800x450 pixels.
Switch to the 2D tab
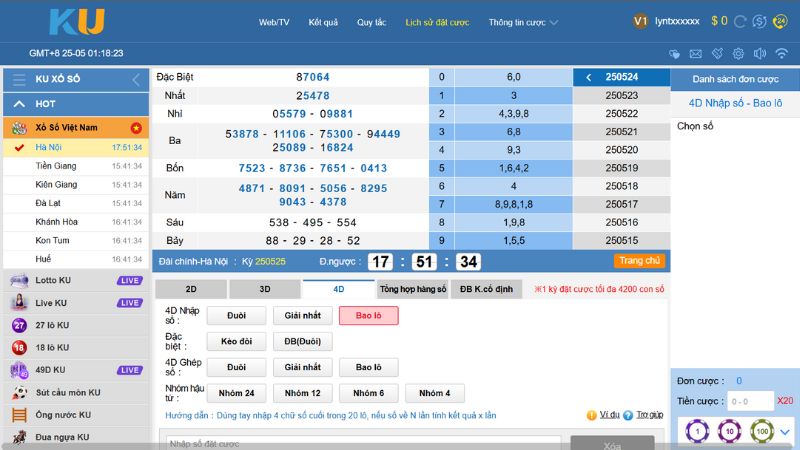click(191, 289)
